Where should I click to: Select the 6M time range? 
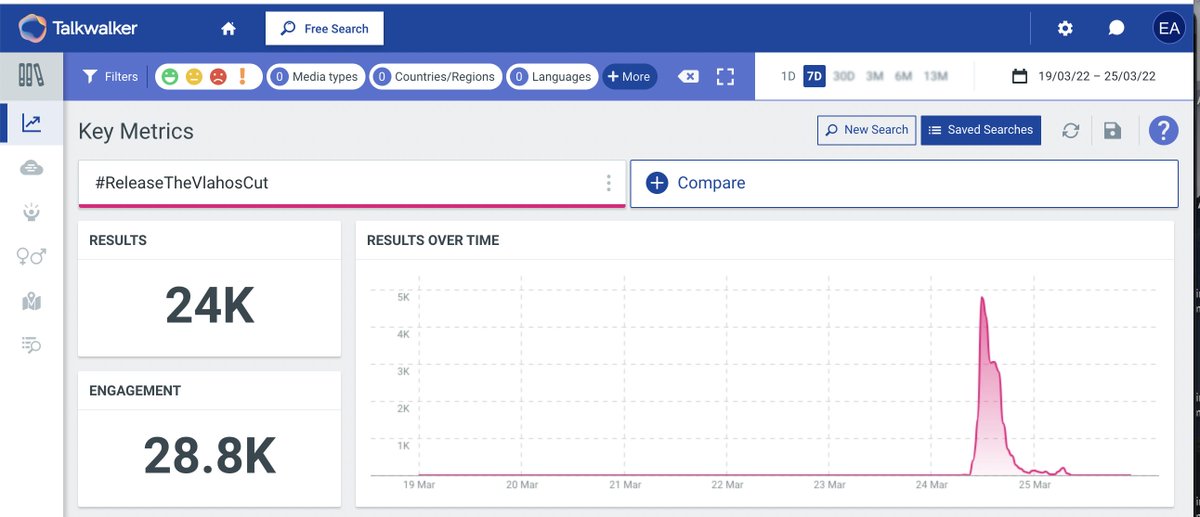[x=904, y=76]
